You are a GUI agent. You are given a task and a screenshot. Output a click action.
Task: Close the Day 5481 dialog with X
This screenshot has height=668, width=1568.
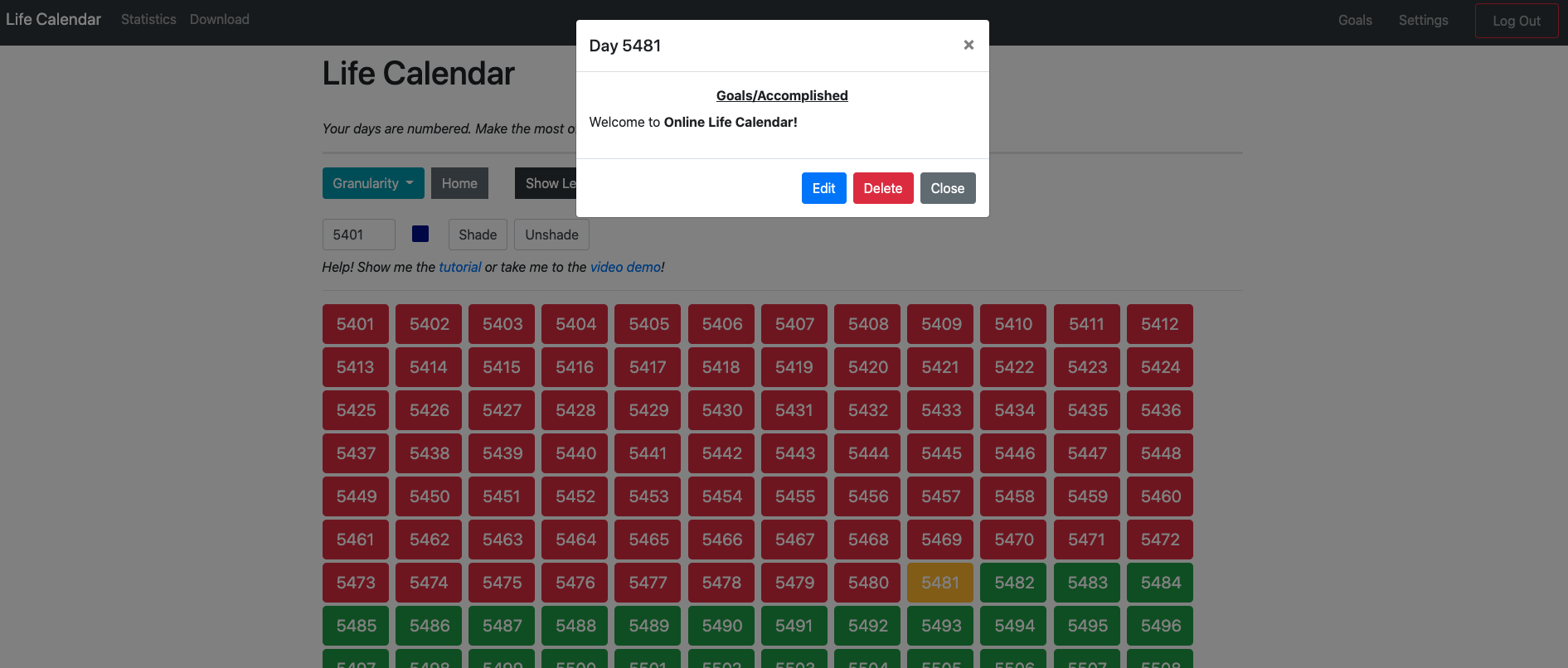pos(968,45)
